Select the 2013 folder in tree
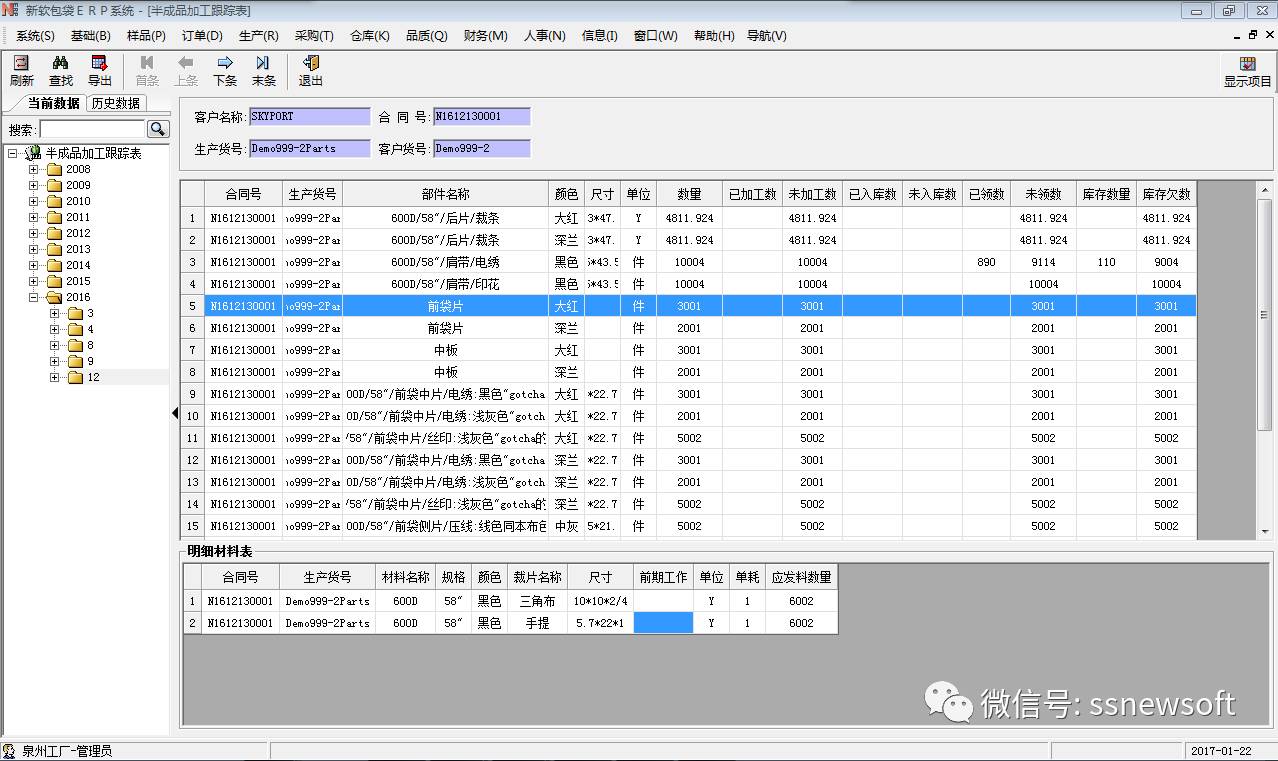1278x761 pixels. pyautogui.click(x=77, y=249)
